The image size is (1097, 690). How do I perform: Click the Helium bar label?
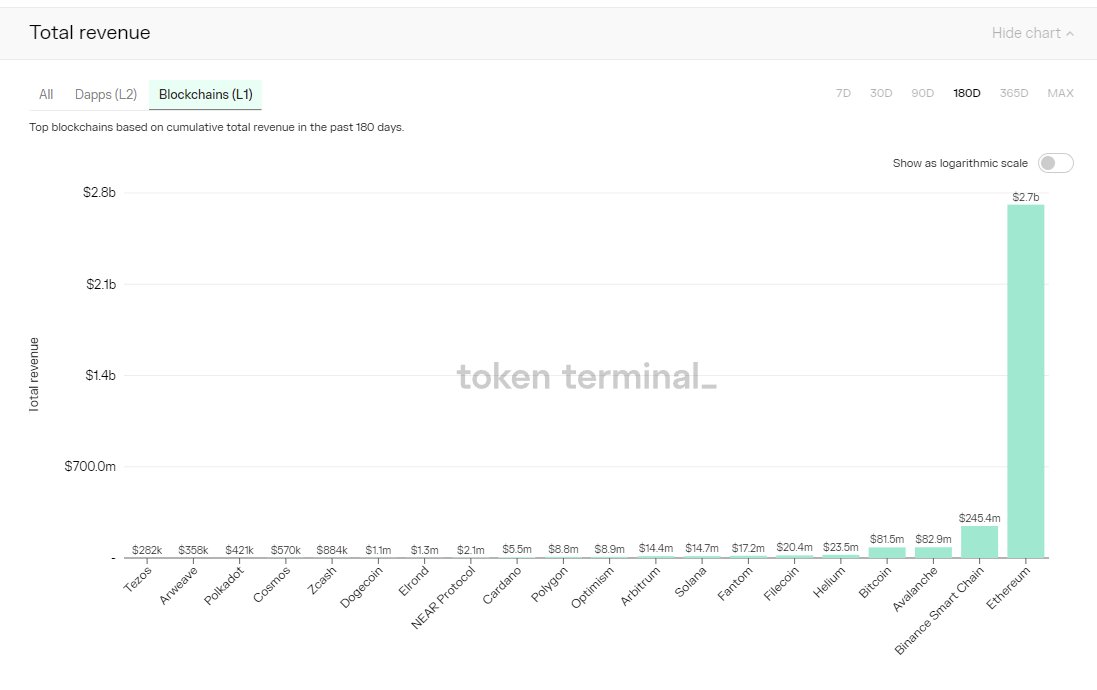[830, 582]
